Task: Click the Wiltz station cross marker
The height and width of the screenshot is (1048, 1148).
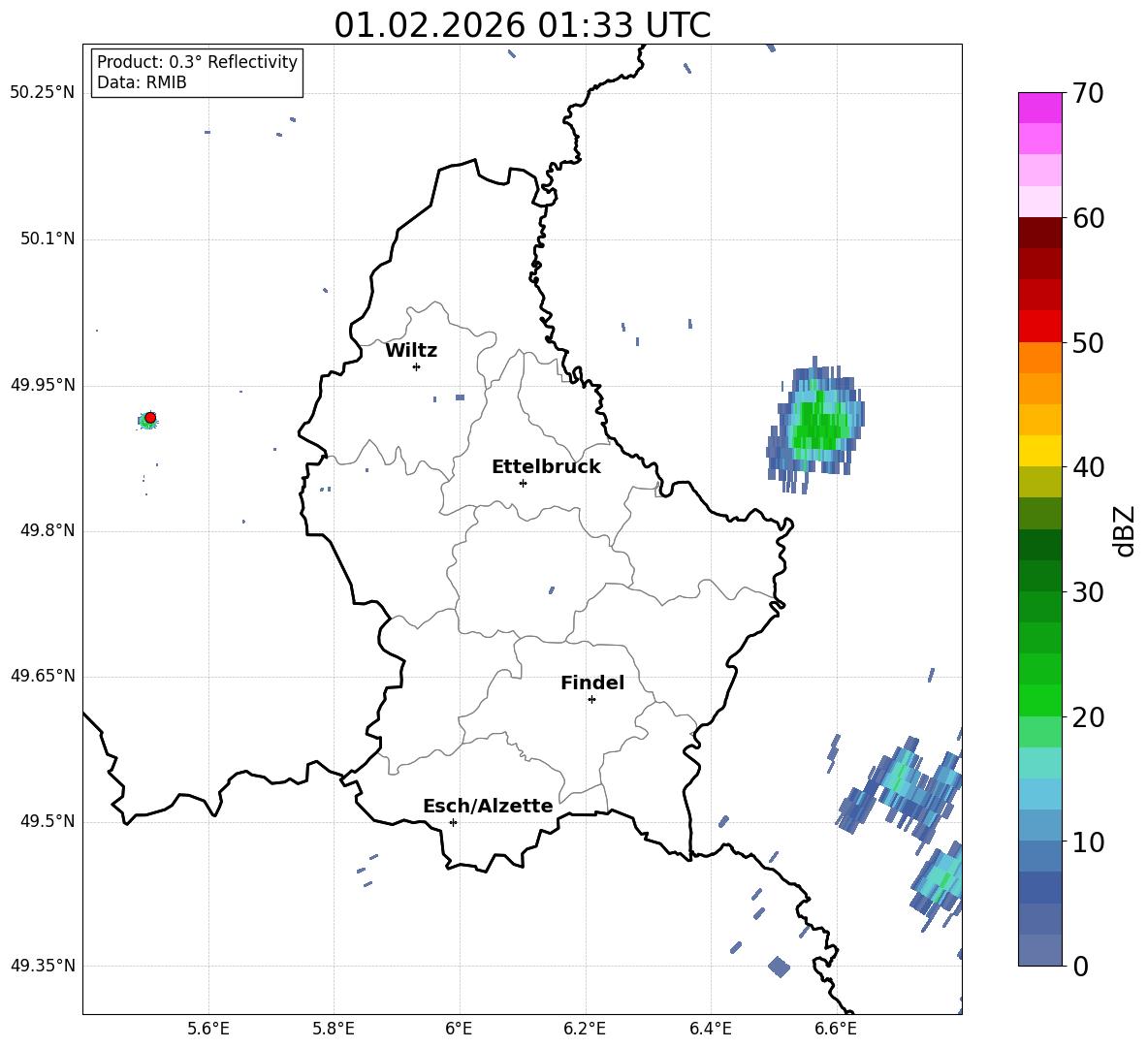Action: pyautogui.click(x=417, y=366)
